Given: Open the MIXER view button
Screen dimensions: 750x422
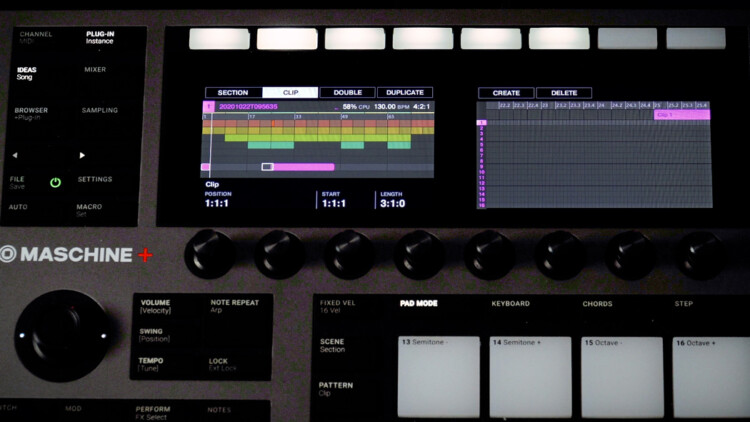Looking at the screenshot, I should click(x=95, y=69).
